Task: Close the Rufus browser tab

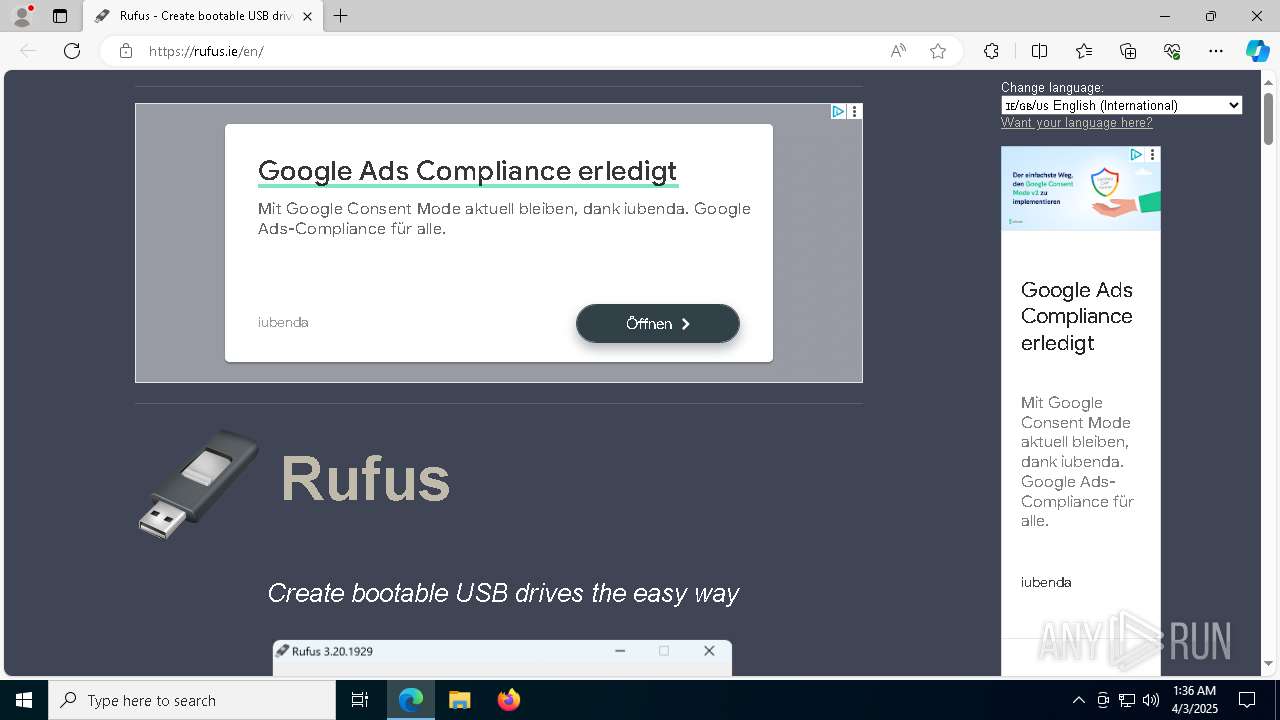Action: (307, 16)
